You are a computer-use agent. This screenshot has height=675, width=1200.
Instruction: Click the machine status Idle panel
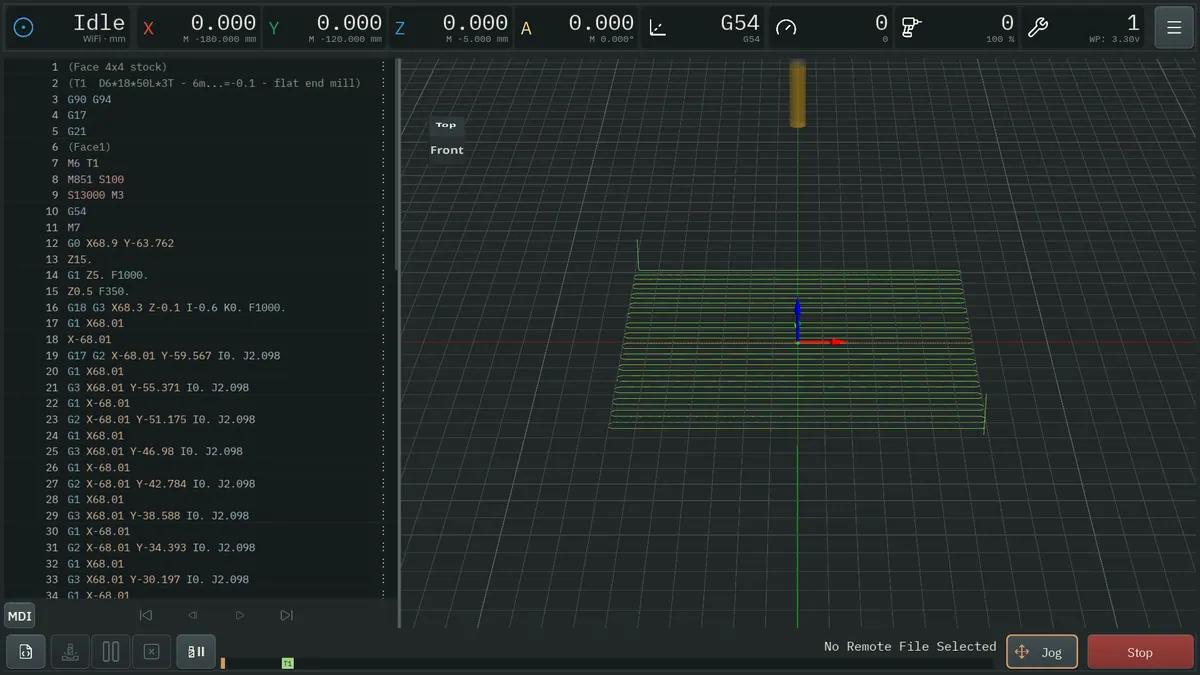[68, 27]
